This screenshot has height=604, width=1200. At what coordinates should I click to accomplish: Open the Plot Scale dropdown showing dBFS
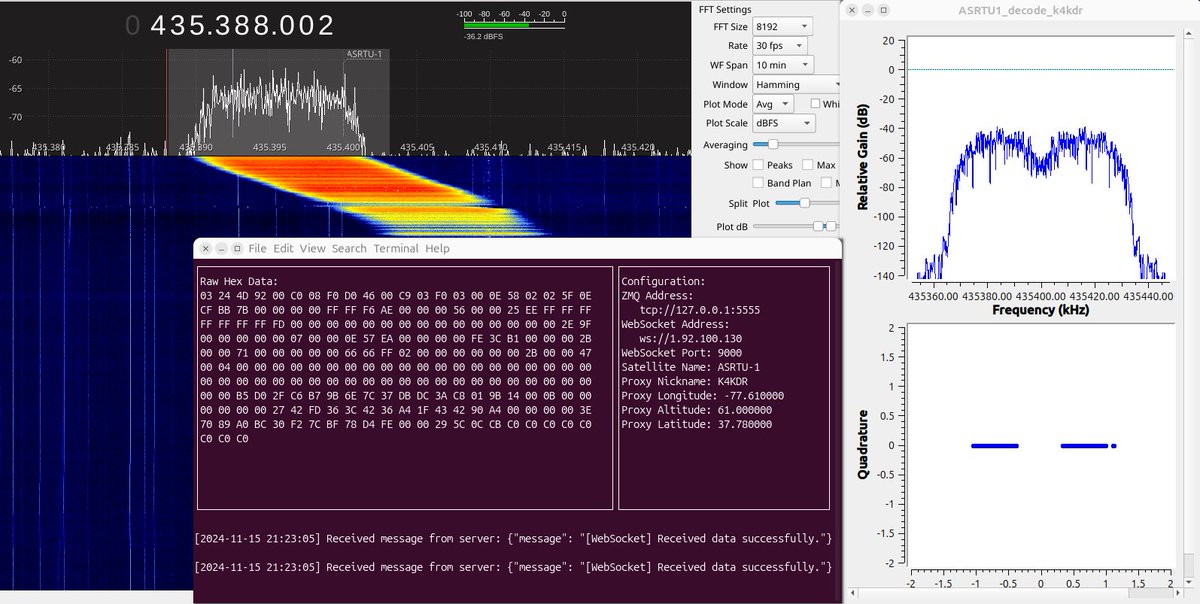pos(783,124)
